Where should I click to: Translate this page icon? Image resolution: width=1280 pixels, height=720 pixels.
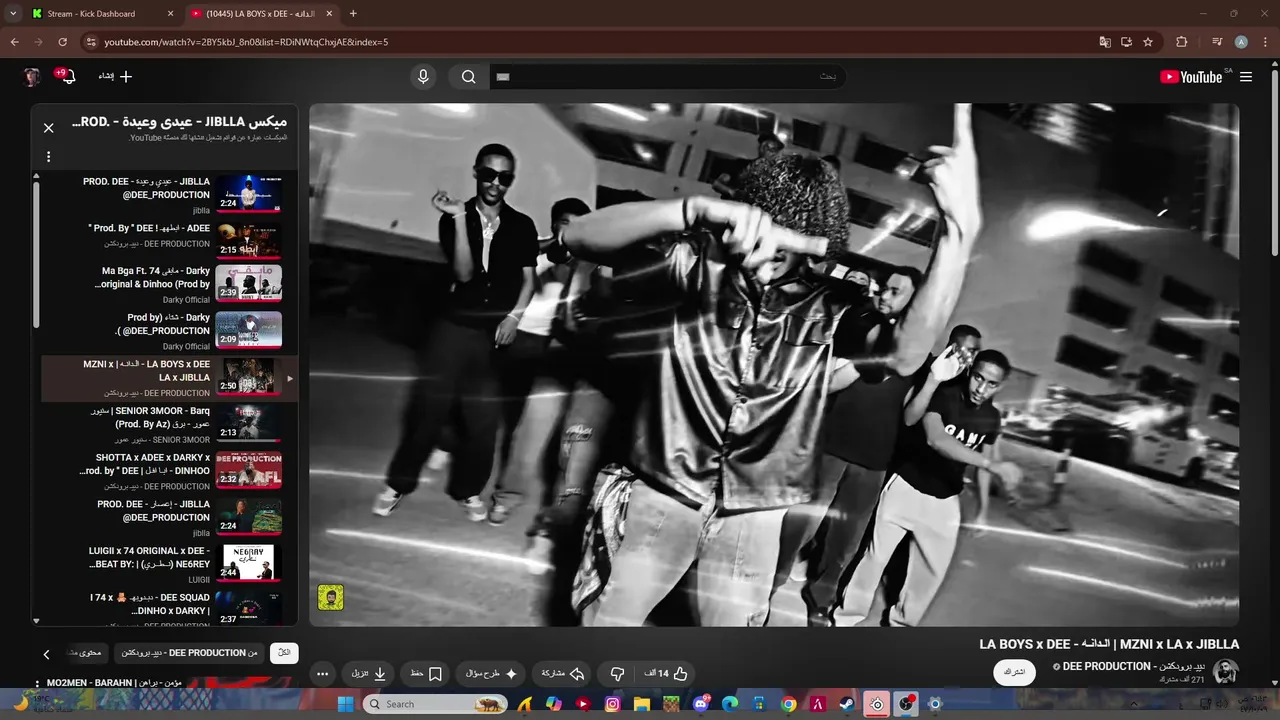[x=1104, y=42]
